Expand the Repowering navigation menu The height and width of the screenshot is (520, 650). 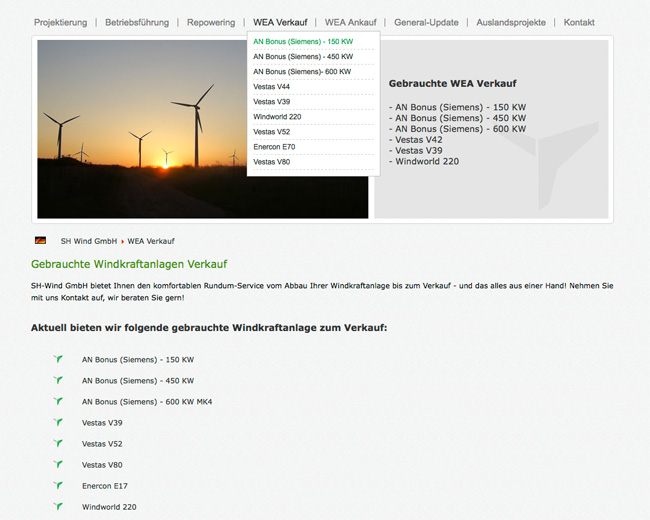click(211, 22)
